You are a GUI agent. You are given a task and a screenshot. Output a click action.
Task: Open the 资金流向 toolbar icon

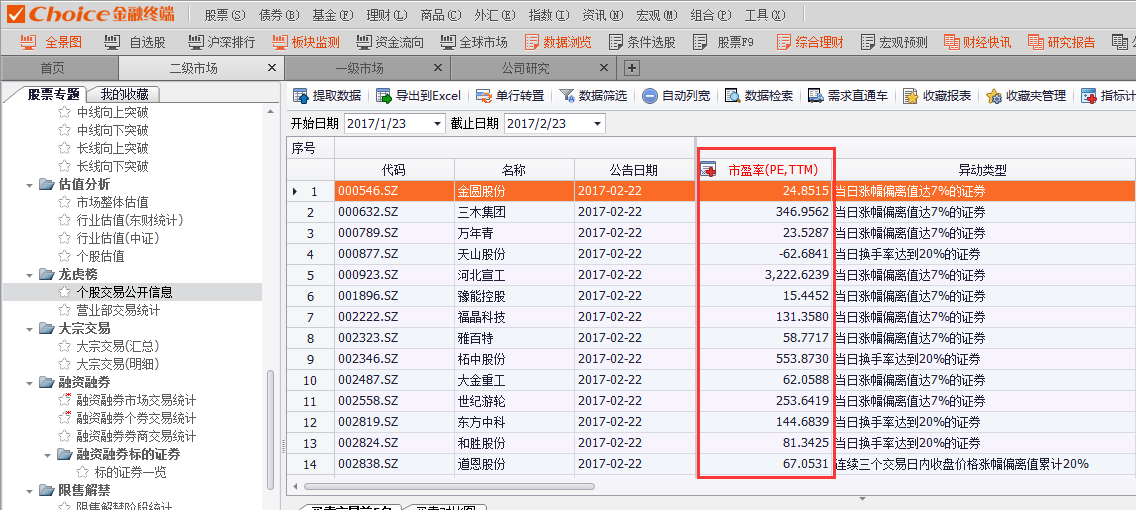(364, 42)
